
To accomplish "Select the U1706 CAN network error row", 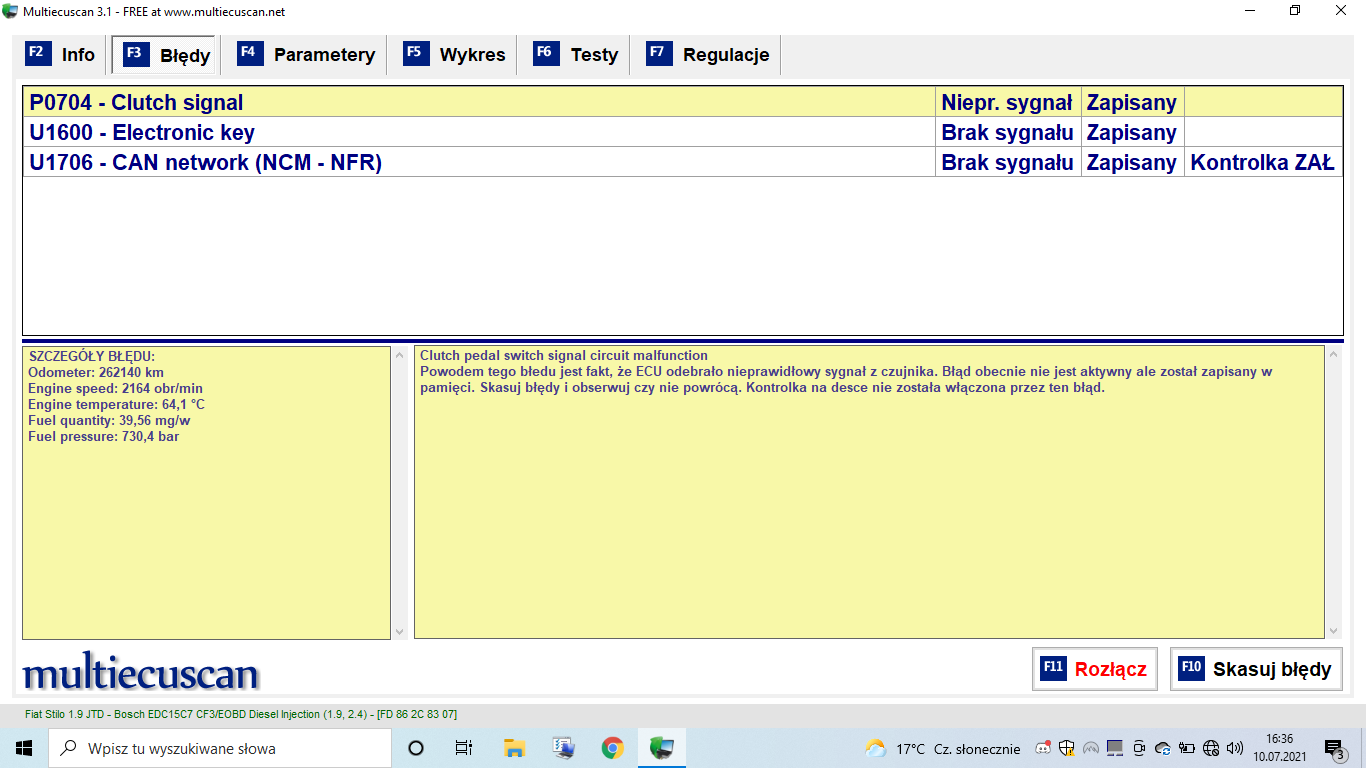I will tap(683, 162).
